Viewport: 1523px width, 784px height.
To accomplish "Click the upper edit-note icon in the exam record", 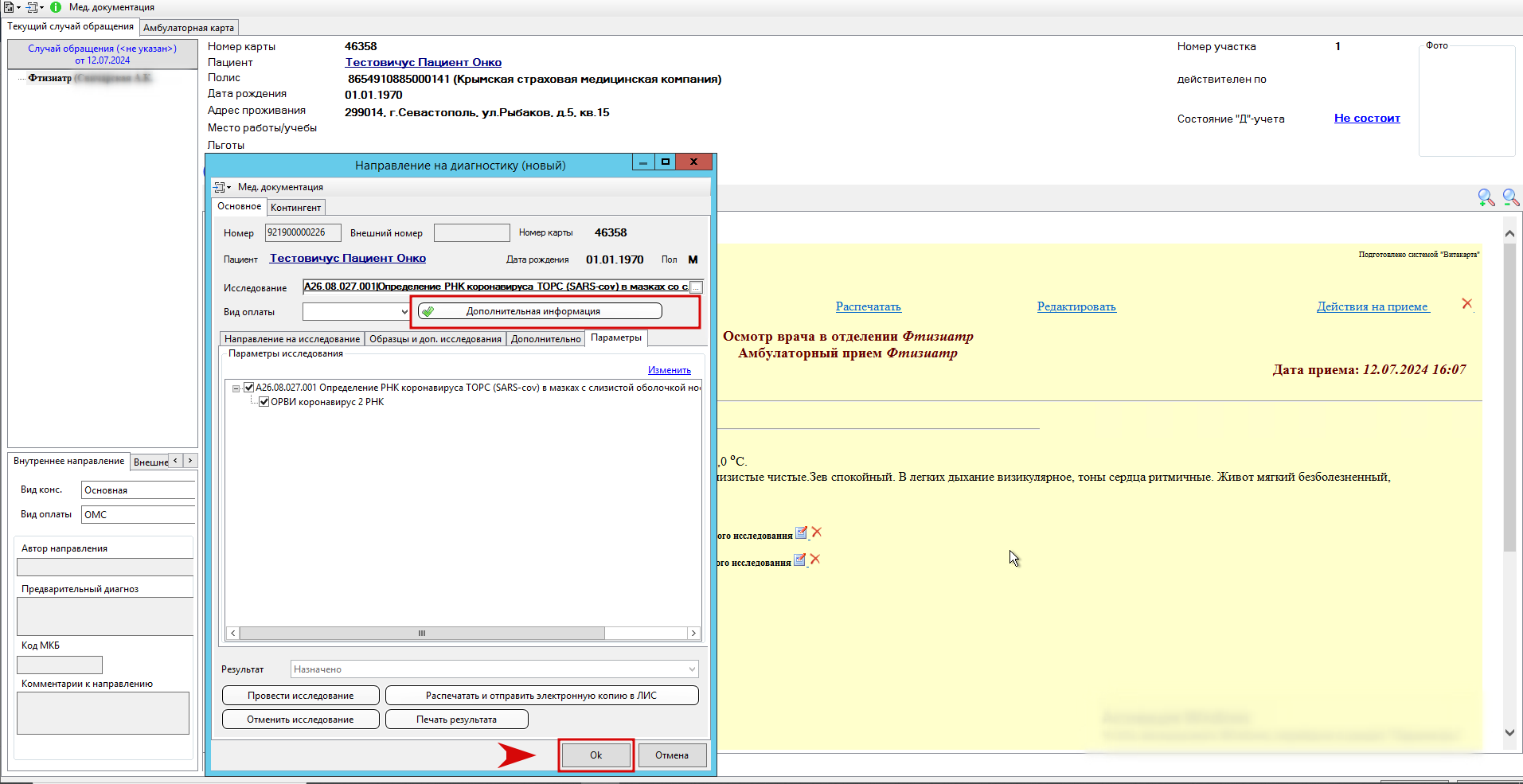I will pos(801,532).
